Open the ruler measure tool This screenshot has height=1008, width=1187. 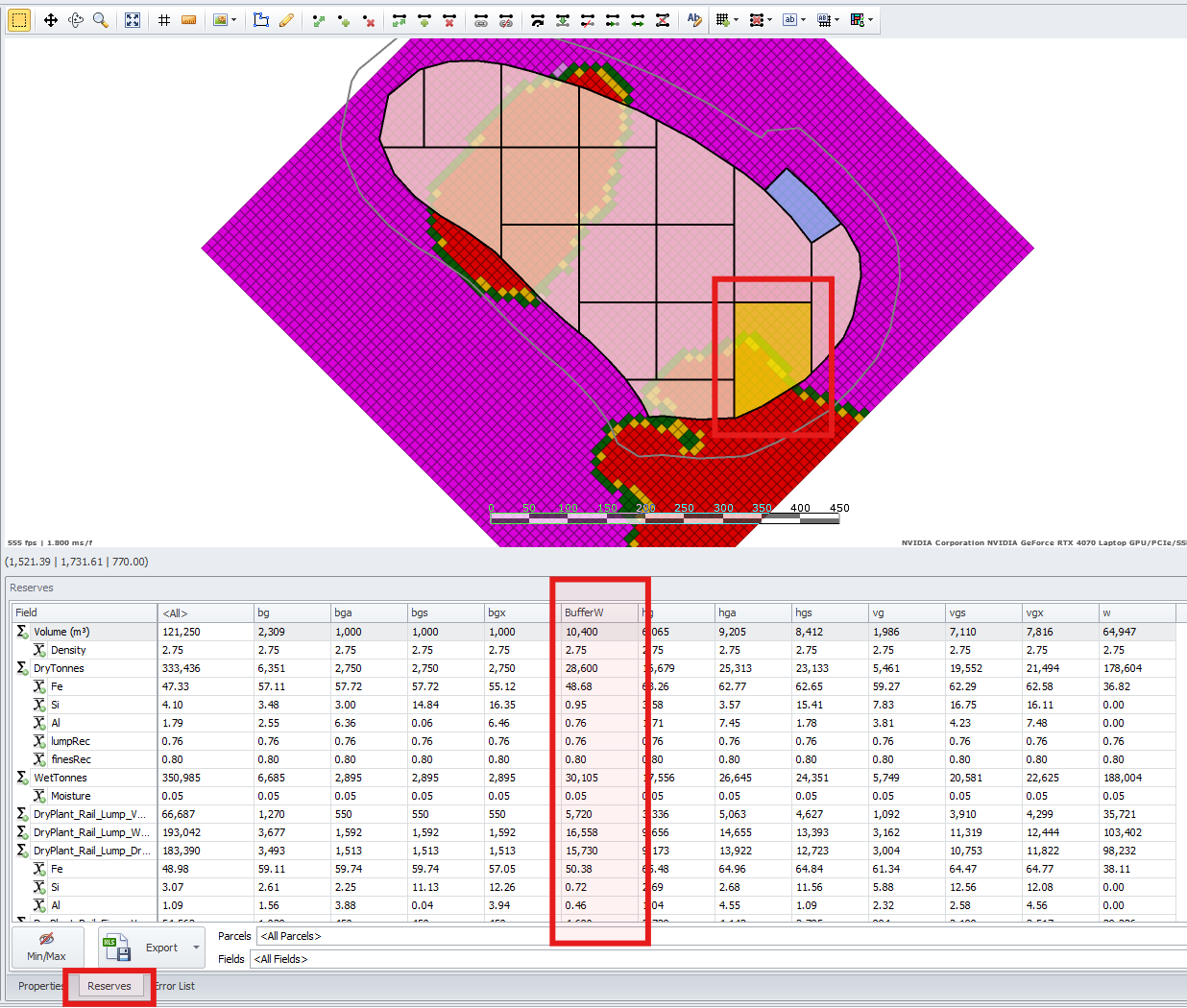pyautogui.click(x=188, y=20)
